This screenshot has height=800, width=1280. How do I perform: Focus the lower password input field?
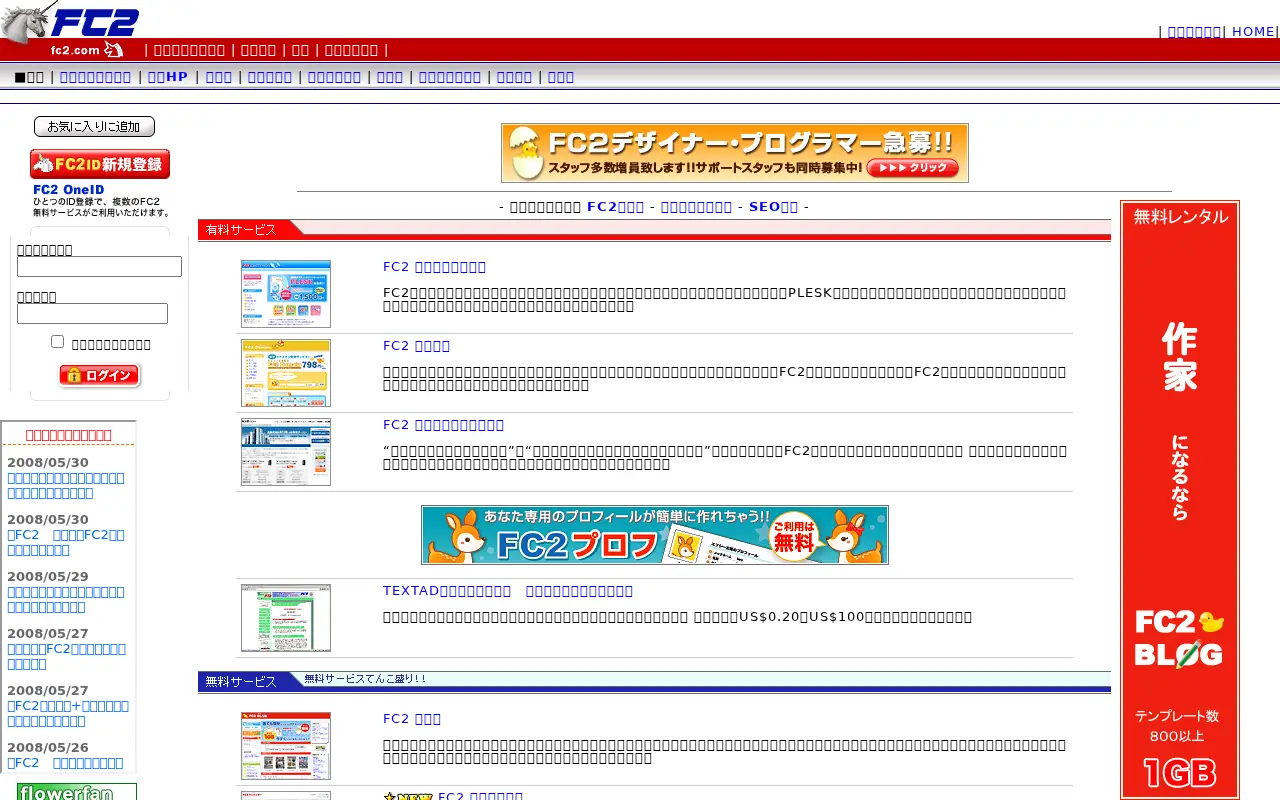(x=92, y=313)
